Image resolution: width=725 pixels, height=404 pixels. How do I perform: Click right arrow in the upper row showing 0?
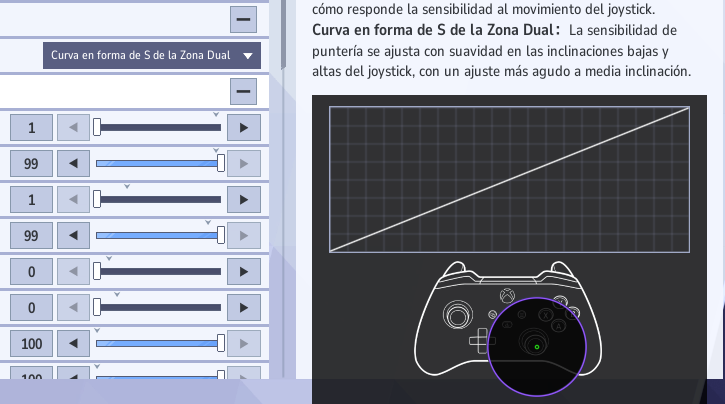[x=244, y=272]
